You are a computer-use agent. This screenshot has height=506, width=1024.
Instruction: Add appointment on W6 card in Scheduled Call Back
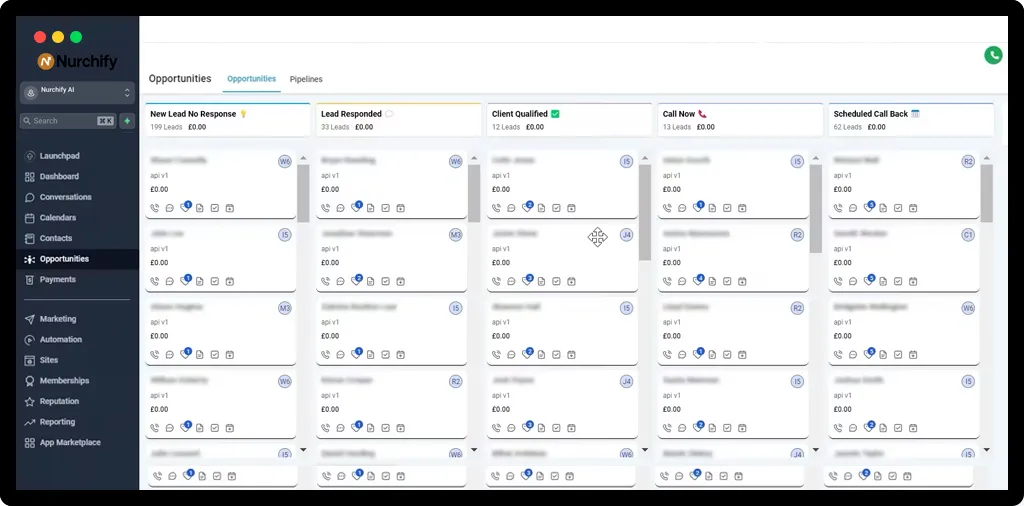click(914, 355)
